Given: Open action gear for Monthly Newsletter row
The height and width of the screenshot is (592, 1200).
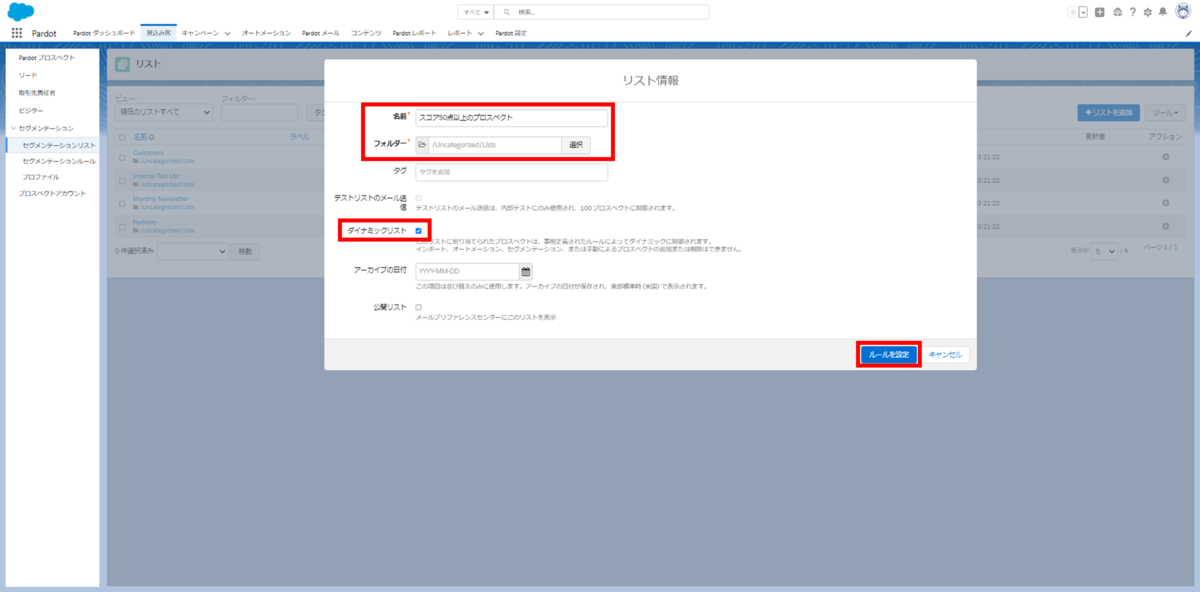Looking at the screenshot, I should [1165, 202].
